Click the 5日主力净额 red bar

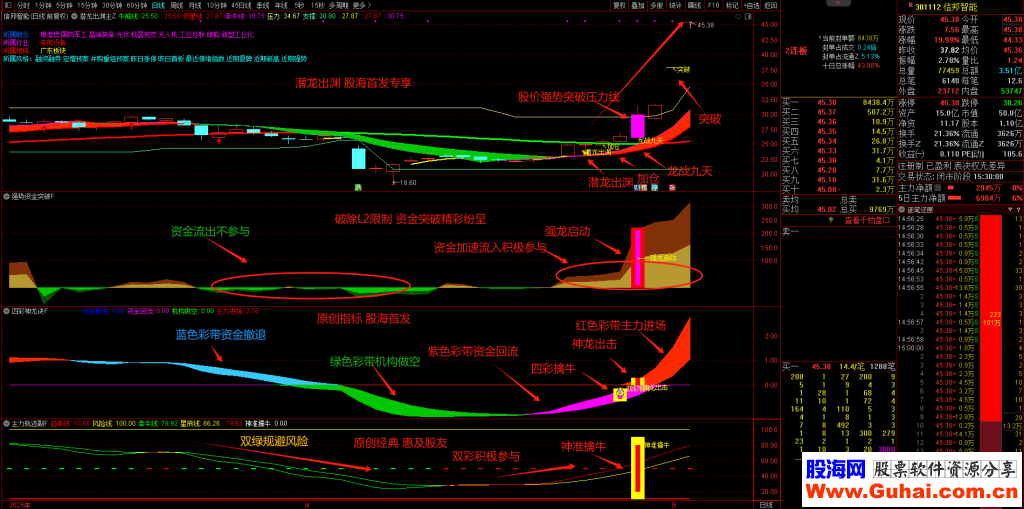952,197
